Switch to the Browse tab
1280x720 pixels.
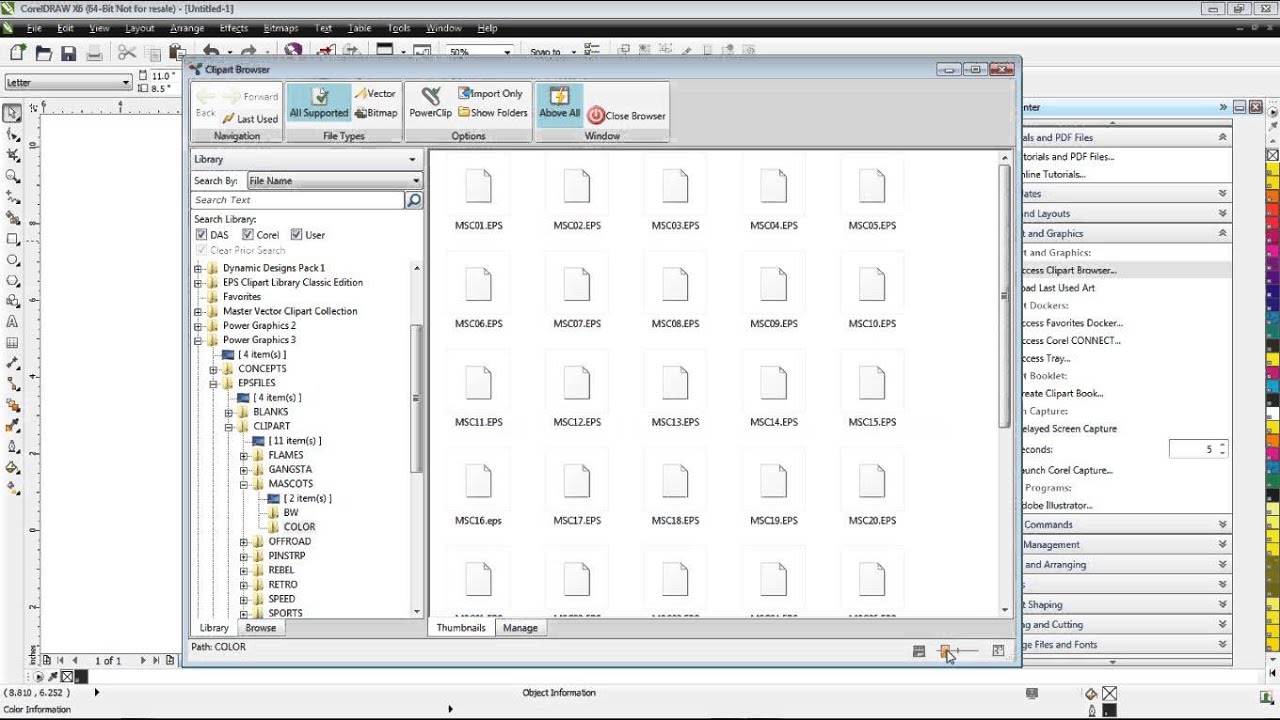pos(260,628)
